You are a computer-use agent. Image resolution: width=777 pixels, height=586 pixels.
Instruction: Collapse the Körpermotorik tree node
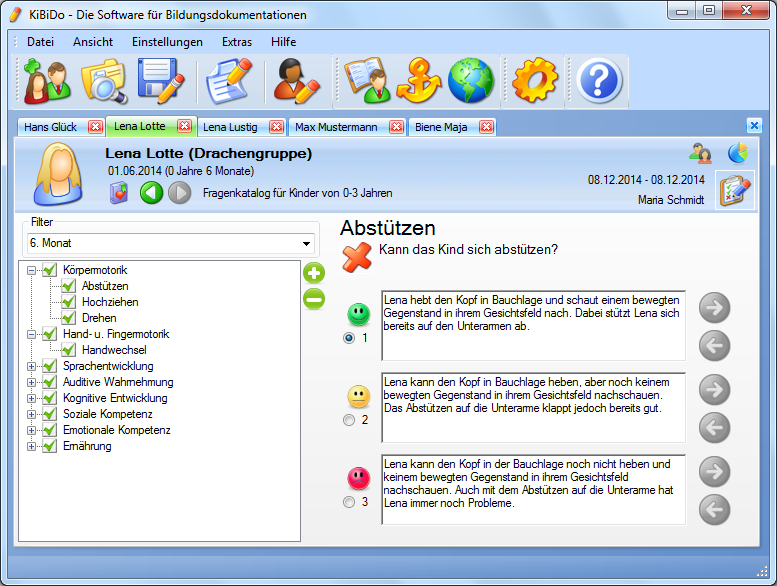point(32,270)
